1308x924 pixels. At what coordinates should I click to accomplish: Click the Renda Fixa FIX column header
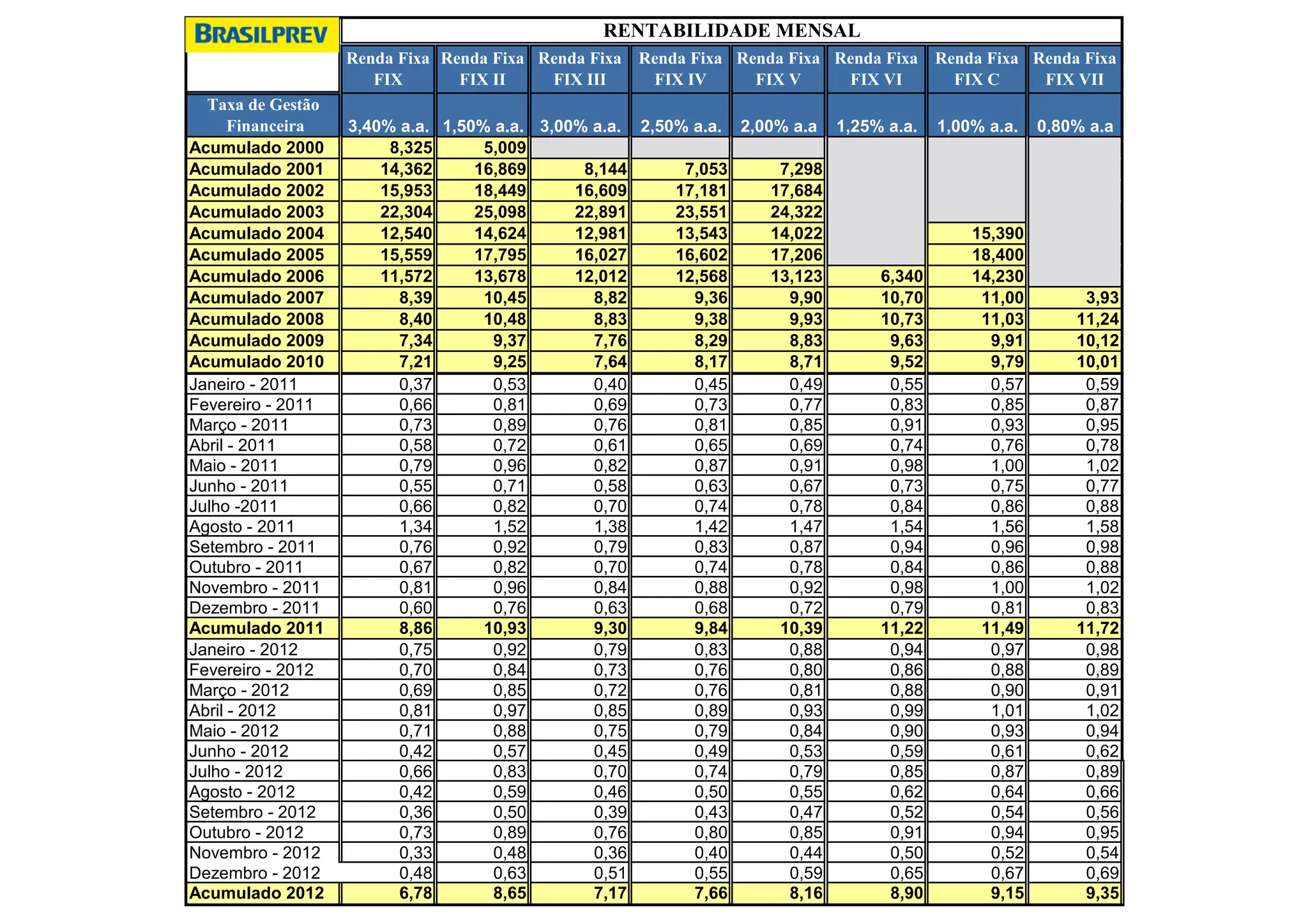388,69
